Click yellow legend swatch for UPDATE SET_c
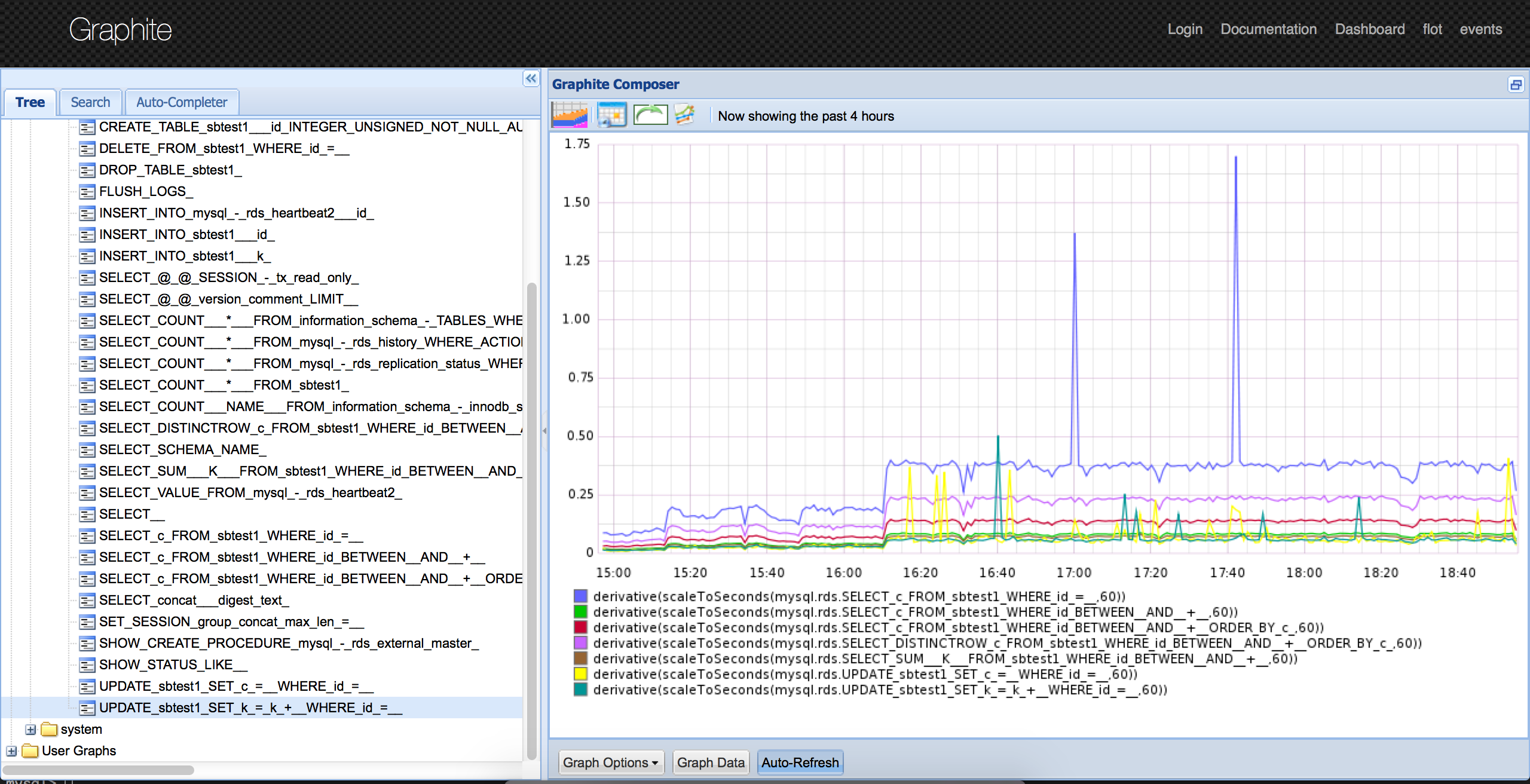This screenshot has height=784, width=1530. 580,674
